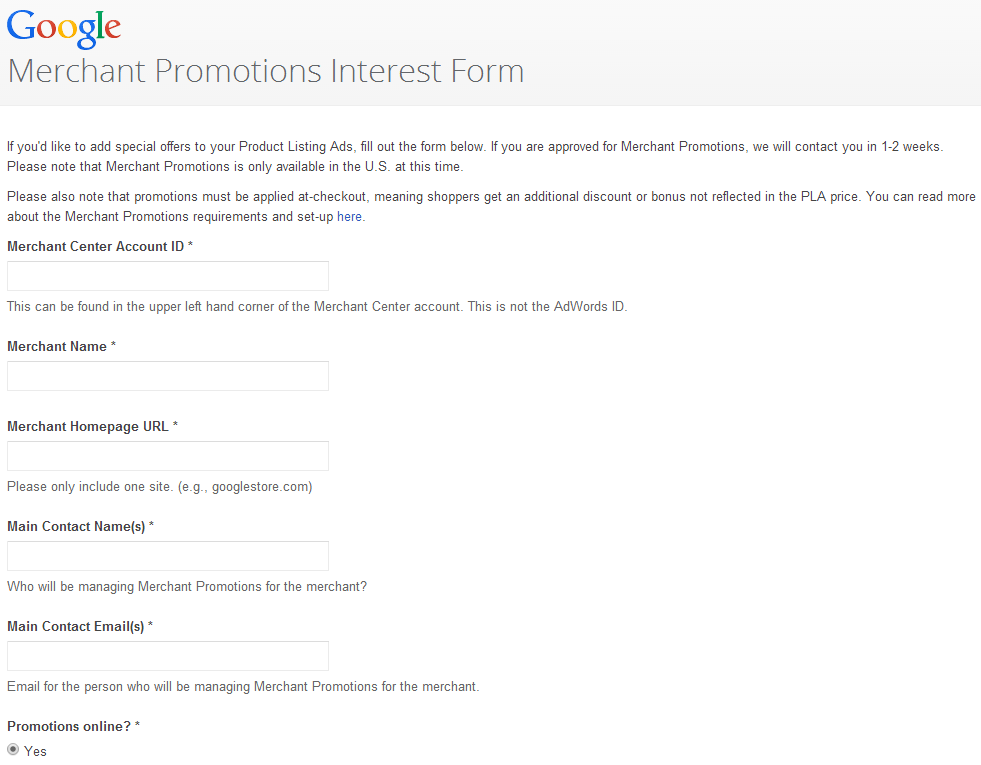Focus the Merchant Center Account ID field
The height and width of the screenshot is (765, 981).
click(168, 276)
